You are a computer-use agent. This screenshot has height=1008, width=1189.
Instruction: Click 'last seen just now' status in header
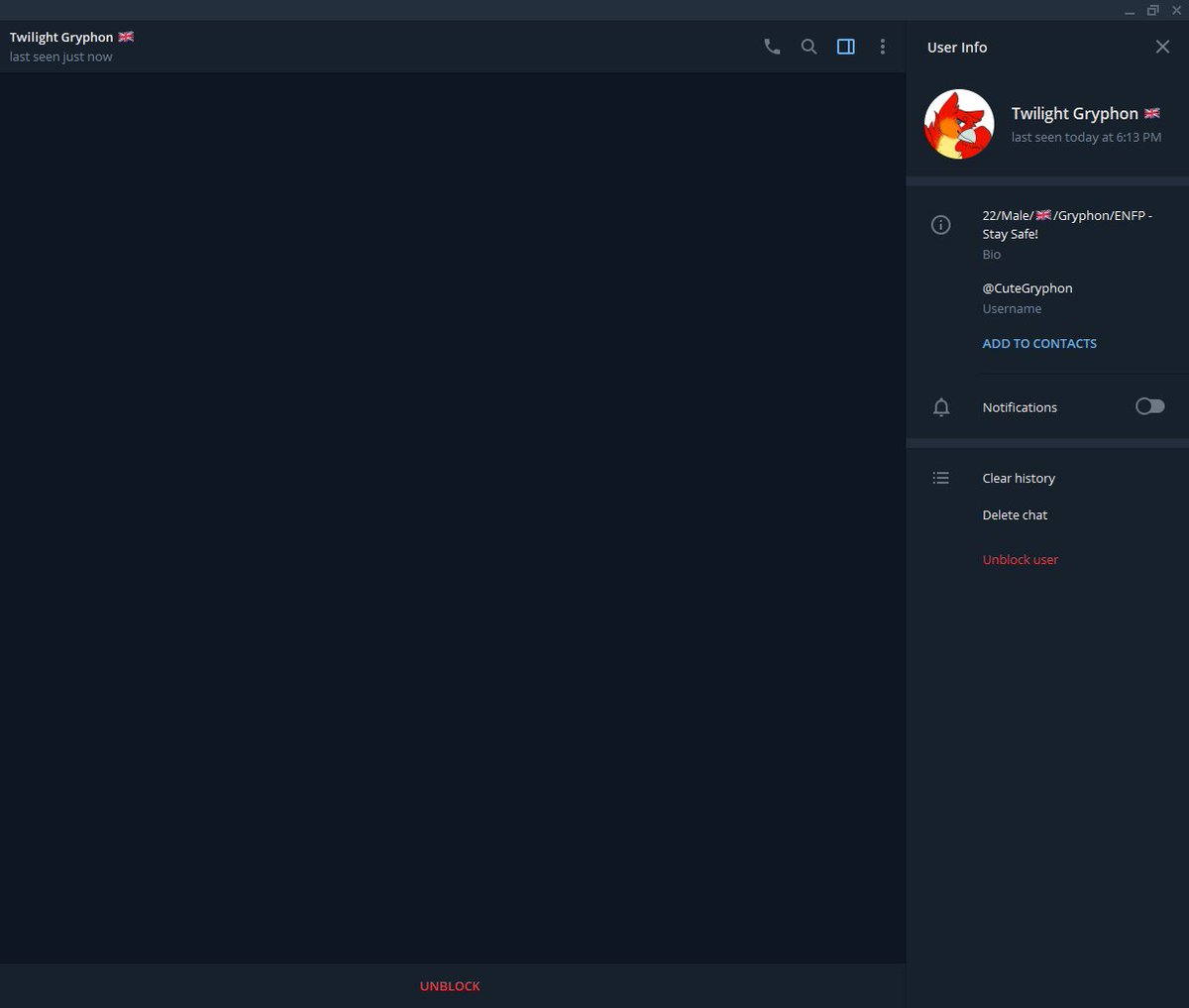click(x=61, y=57)
